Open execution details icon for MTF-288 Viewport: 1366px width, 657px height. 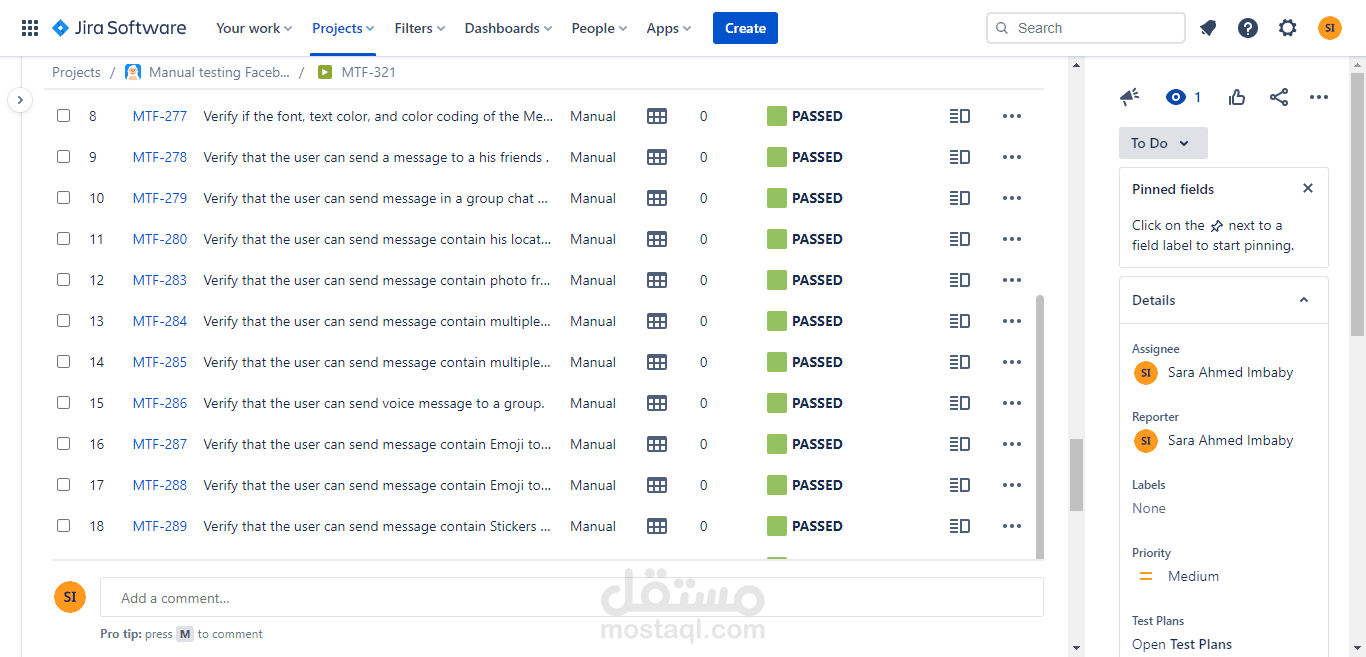point(960,485)
